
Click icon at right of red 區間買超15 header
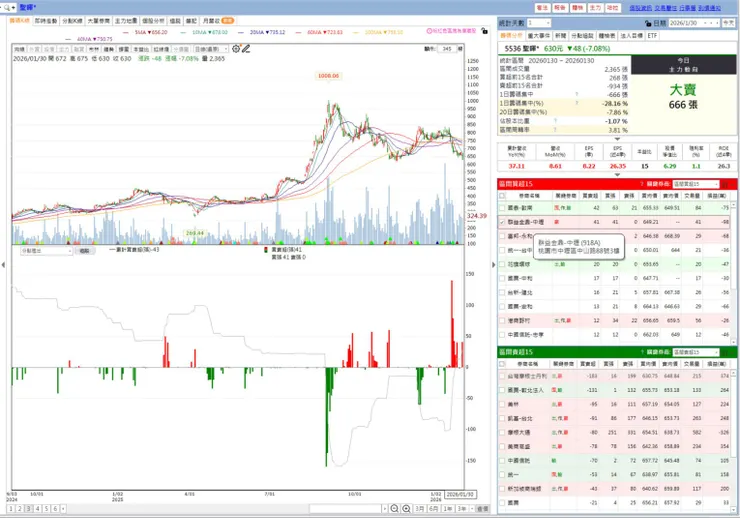point(725,184)
